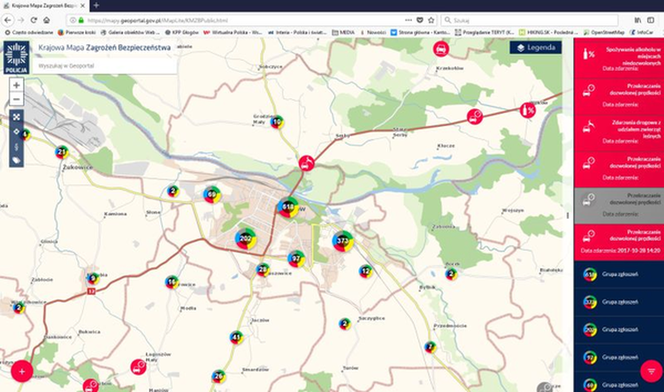Click the Wyszukaj w Geoportal search field
The height and width of the screenshot is (392, 664).
[105, 66]
